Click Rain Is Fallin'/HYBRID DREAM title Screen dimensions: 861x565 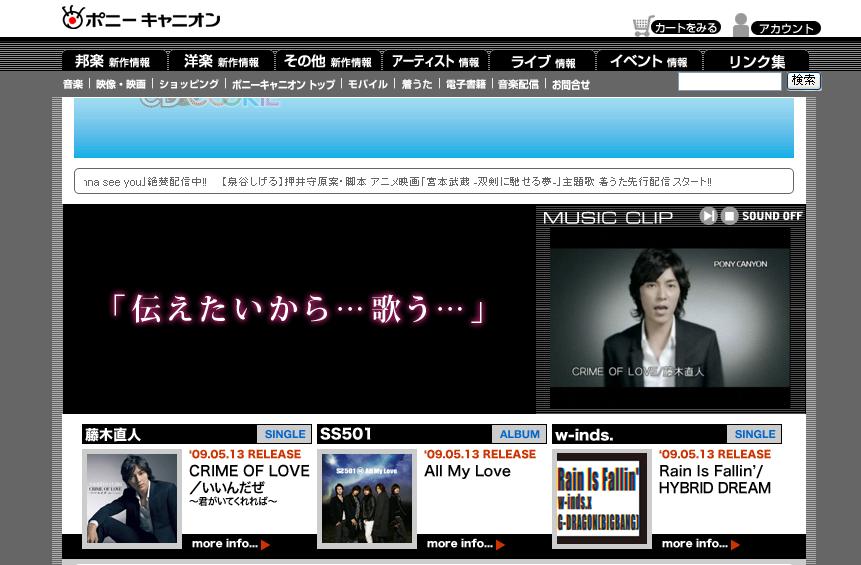tap(714, 479)
